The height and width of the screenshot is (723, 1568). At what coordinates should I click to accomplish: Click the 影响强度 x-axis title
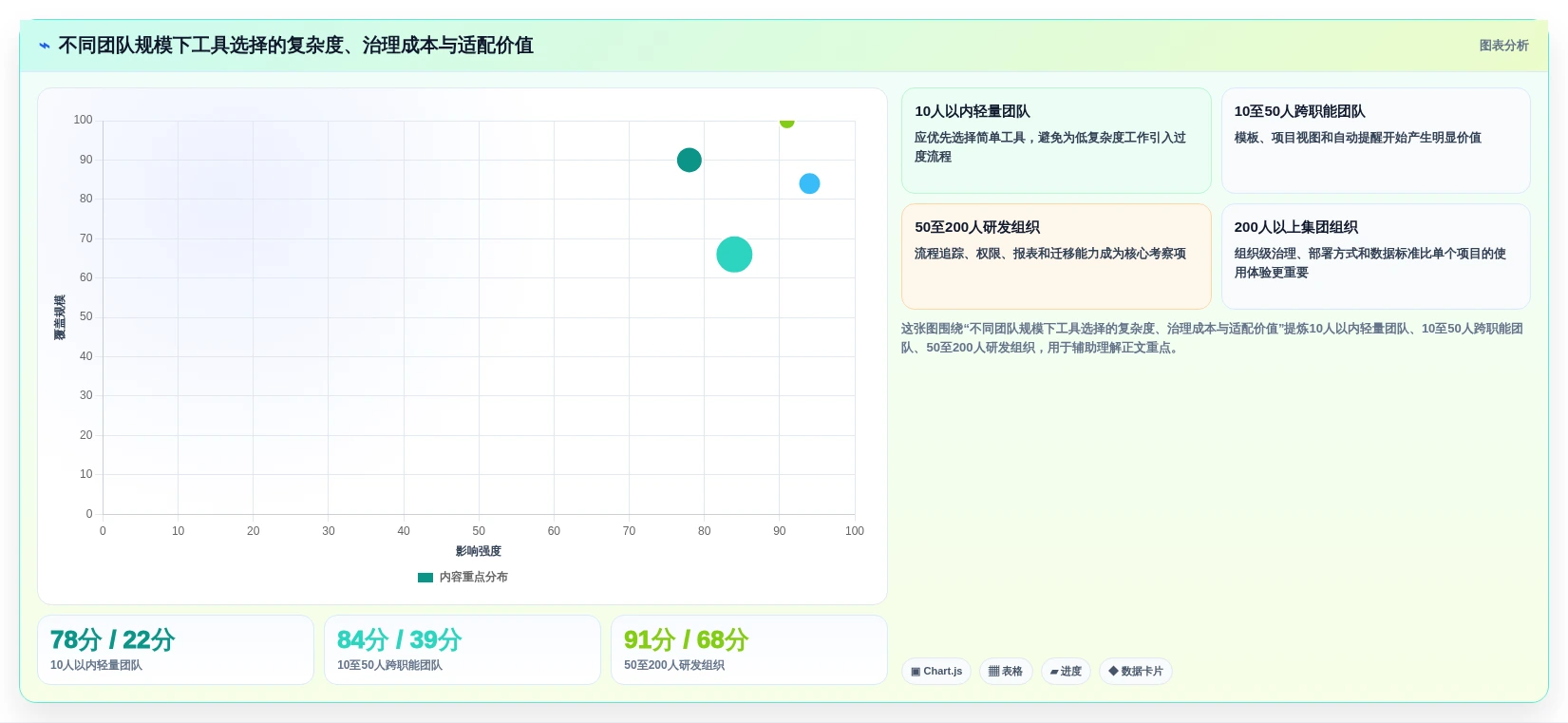pyautogui.click(x=479, y=551)
